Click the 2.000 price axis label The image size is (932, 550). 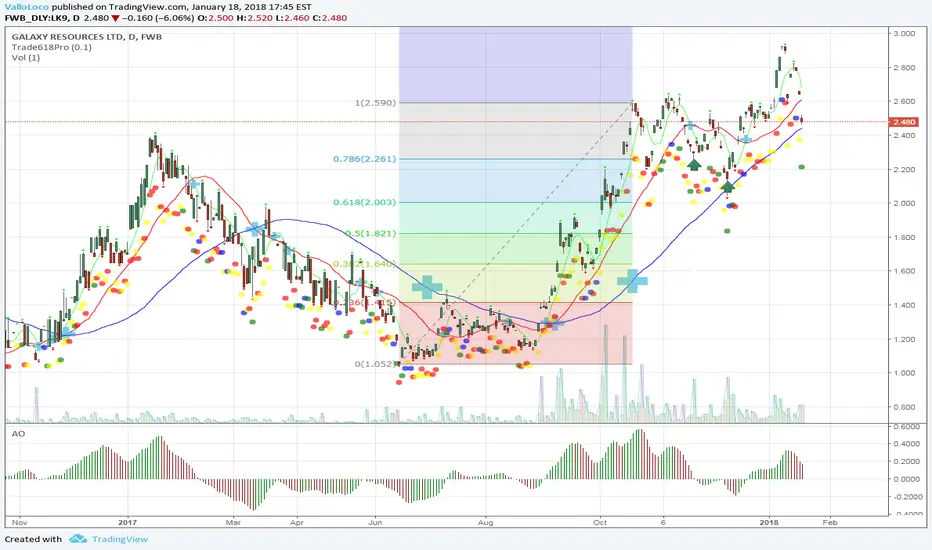point(904,203)
